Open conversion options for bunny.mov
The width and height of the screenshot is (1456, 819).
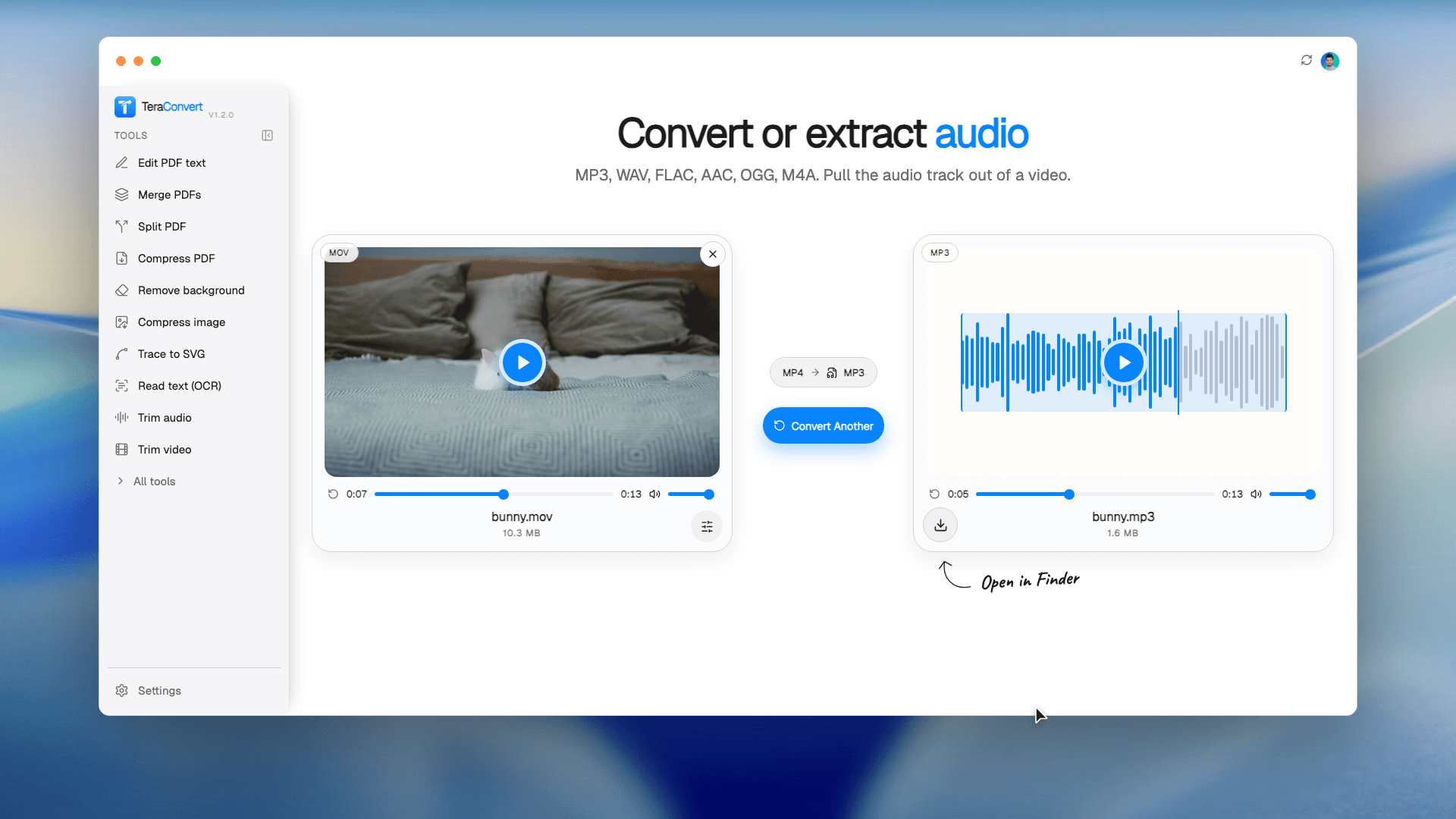pyautogui.click(x=707, y=526)
